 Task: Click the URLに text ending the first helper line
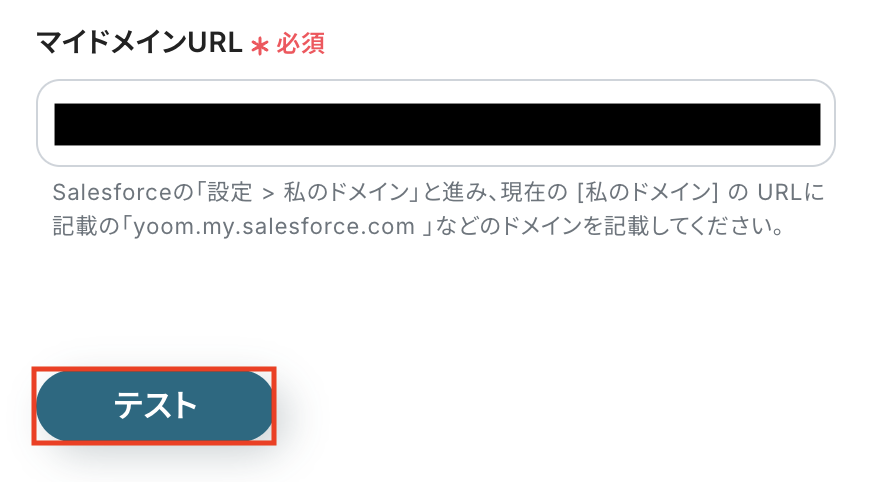coord(791,193)
